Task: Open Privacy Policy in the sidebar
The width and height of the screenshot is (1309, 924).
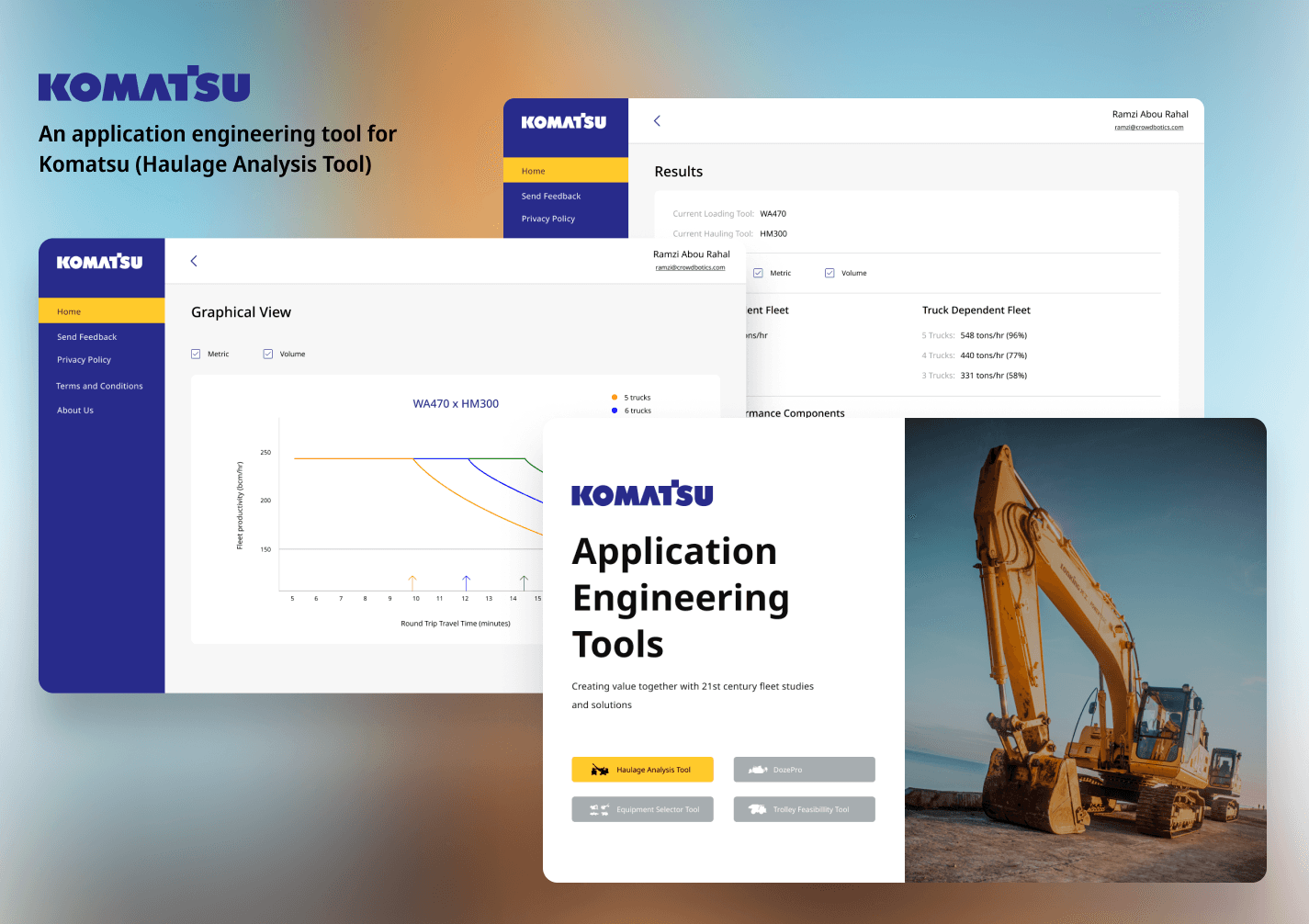Action: pos(84,359)
